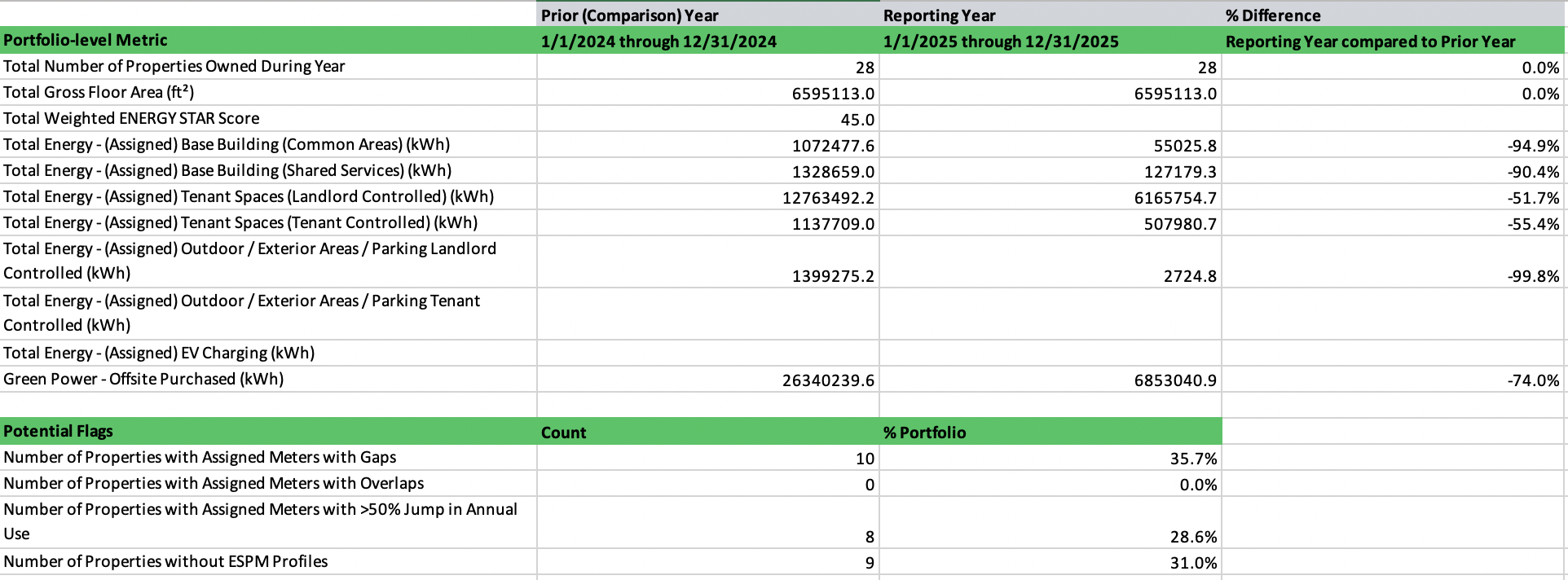Select Tenant Spaces (Tenant Controlled) row label

268,222
